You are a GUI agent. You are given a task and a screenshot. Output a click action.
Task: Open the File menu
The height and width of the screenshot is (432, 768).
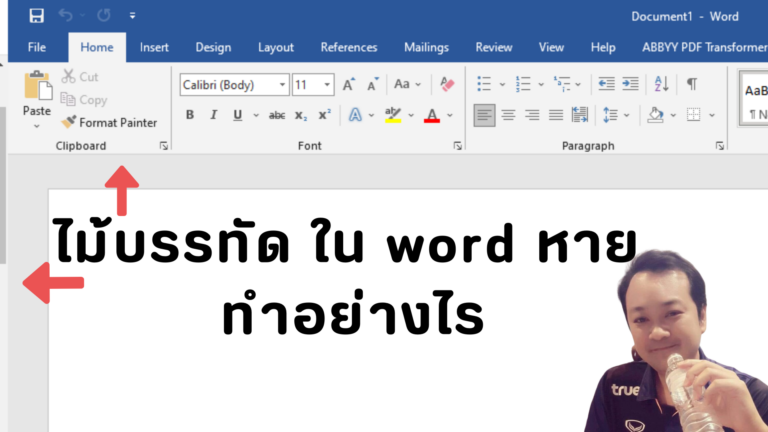(x=37, y=47)
